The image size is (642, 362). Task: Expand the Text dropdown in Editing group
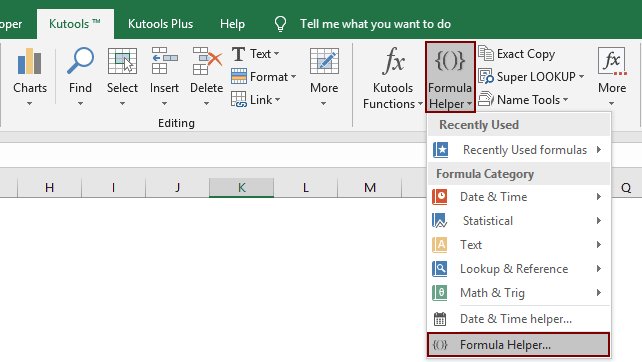[276, 54]
